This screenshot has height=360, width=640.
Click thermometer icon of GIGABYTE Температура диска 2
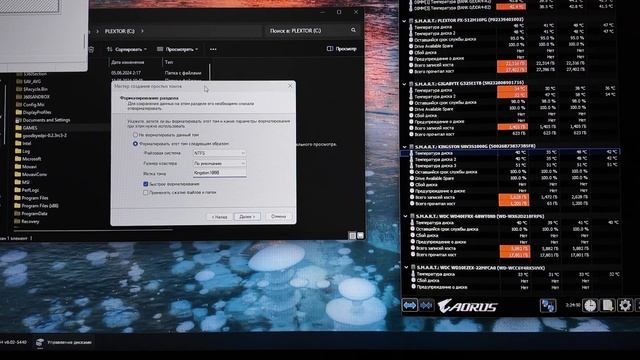coord(411,96)
